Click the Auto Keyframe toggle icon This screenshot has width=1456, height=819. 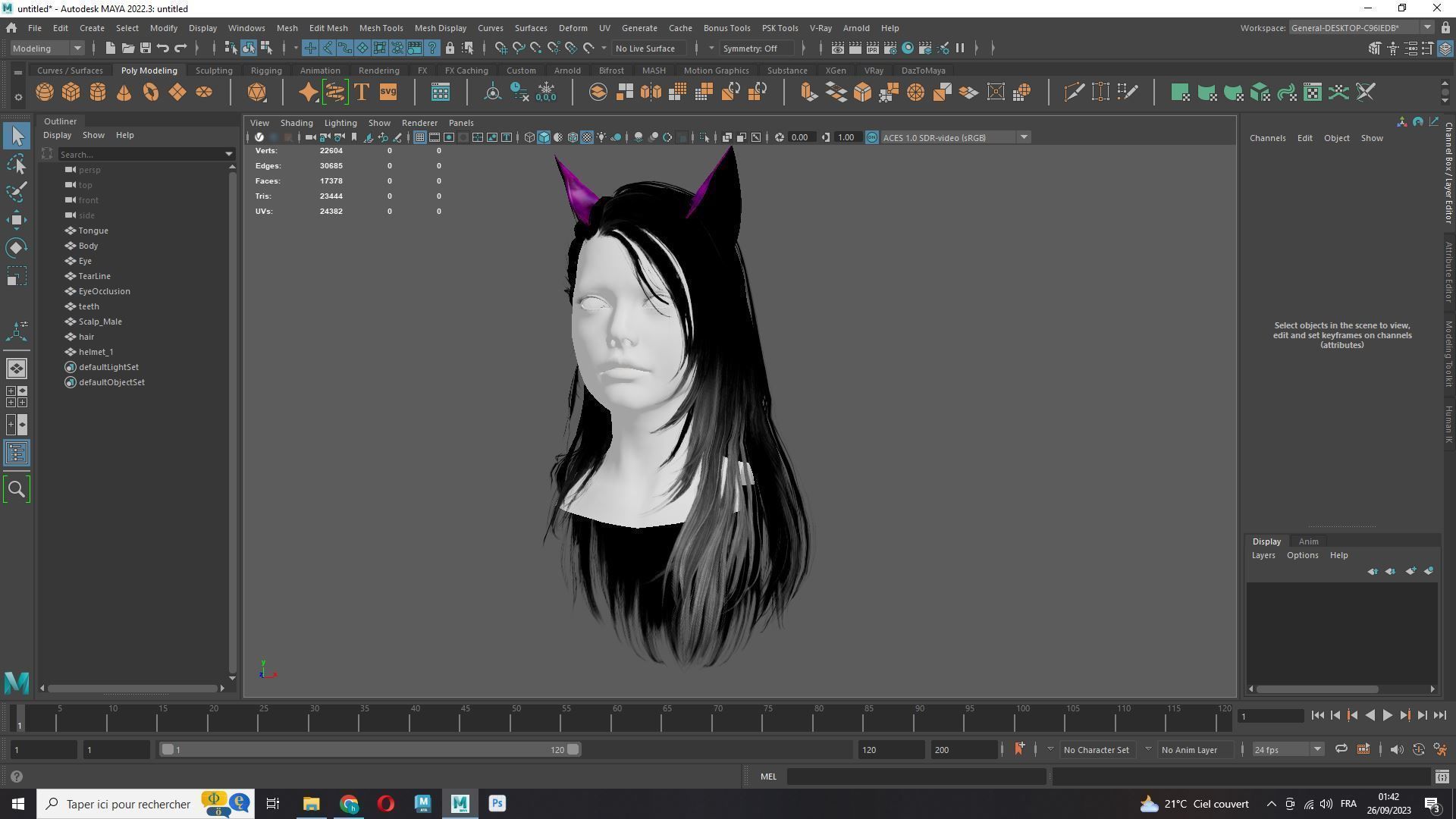[1418, 749]
